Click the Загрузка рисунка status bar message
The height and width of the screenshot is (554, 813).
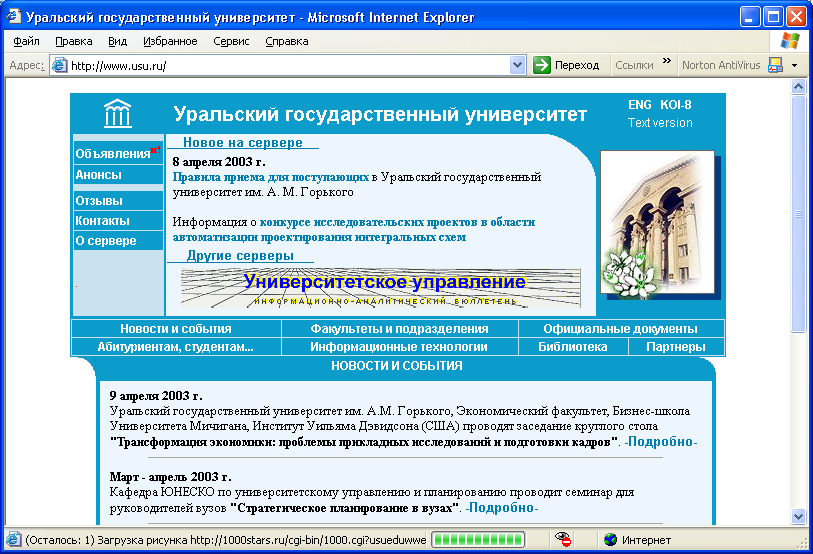[226, 540]
